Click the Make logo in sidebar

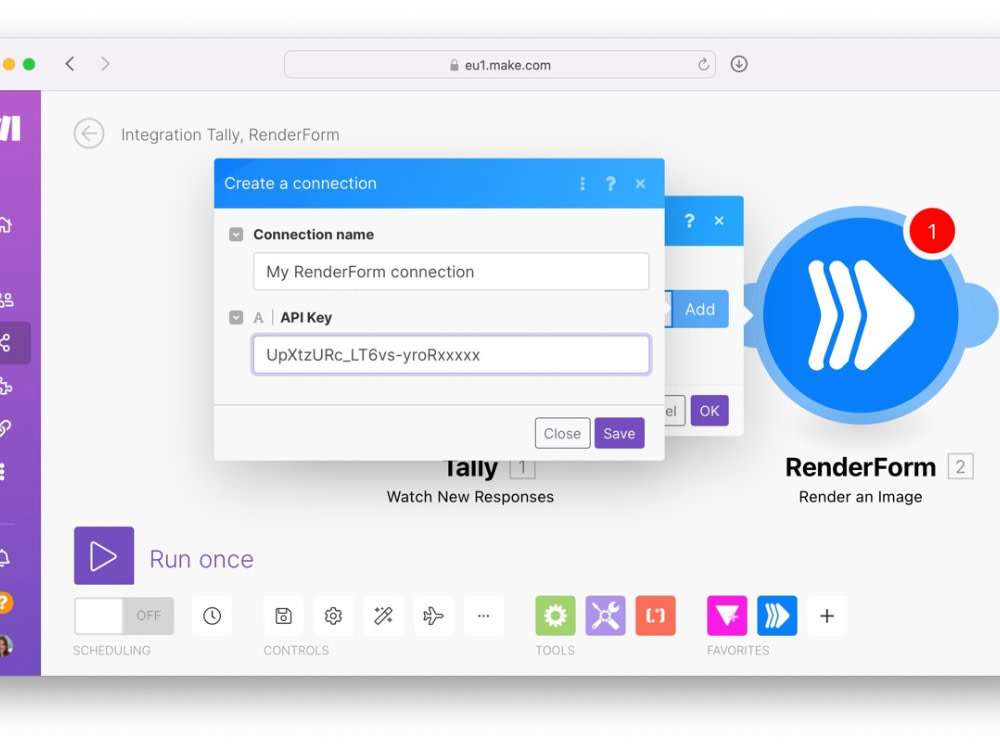pyautogui.click(x=11, y=128)
